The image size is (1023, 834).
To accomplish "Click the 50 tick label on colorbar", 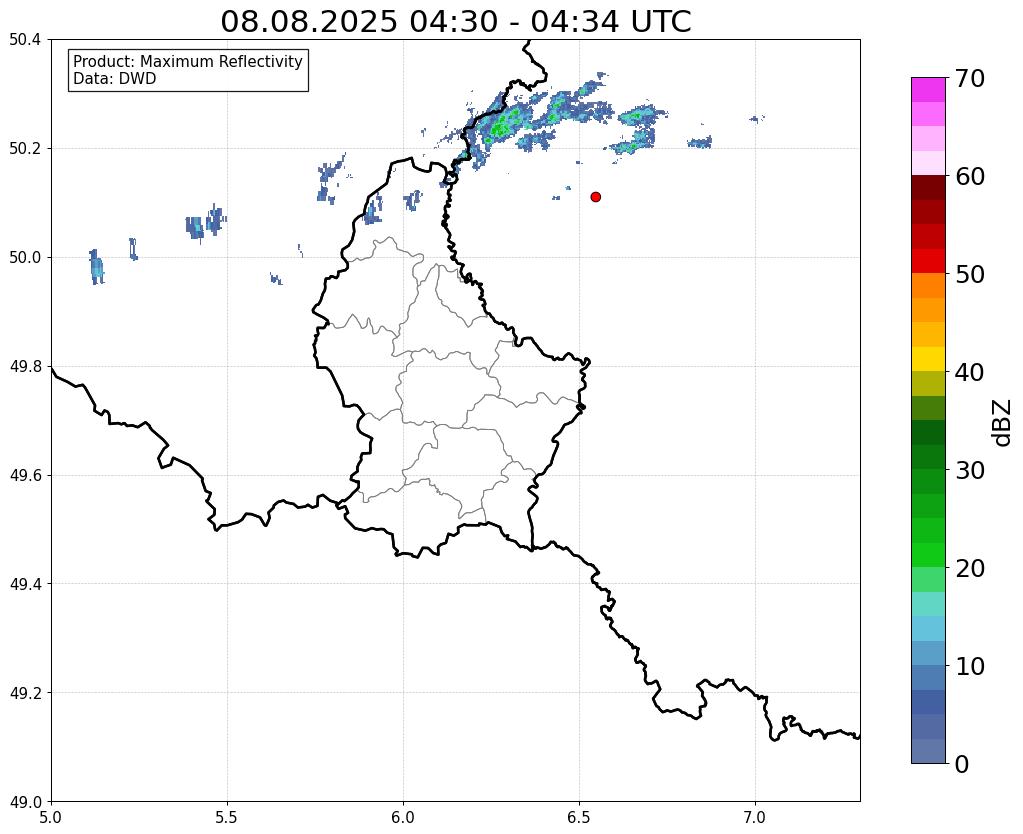I will coord(969,274).
